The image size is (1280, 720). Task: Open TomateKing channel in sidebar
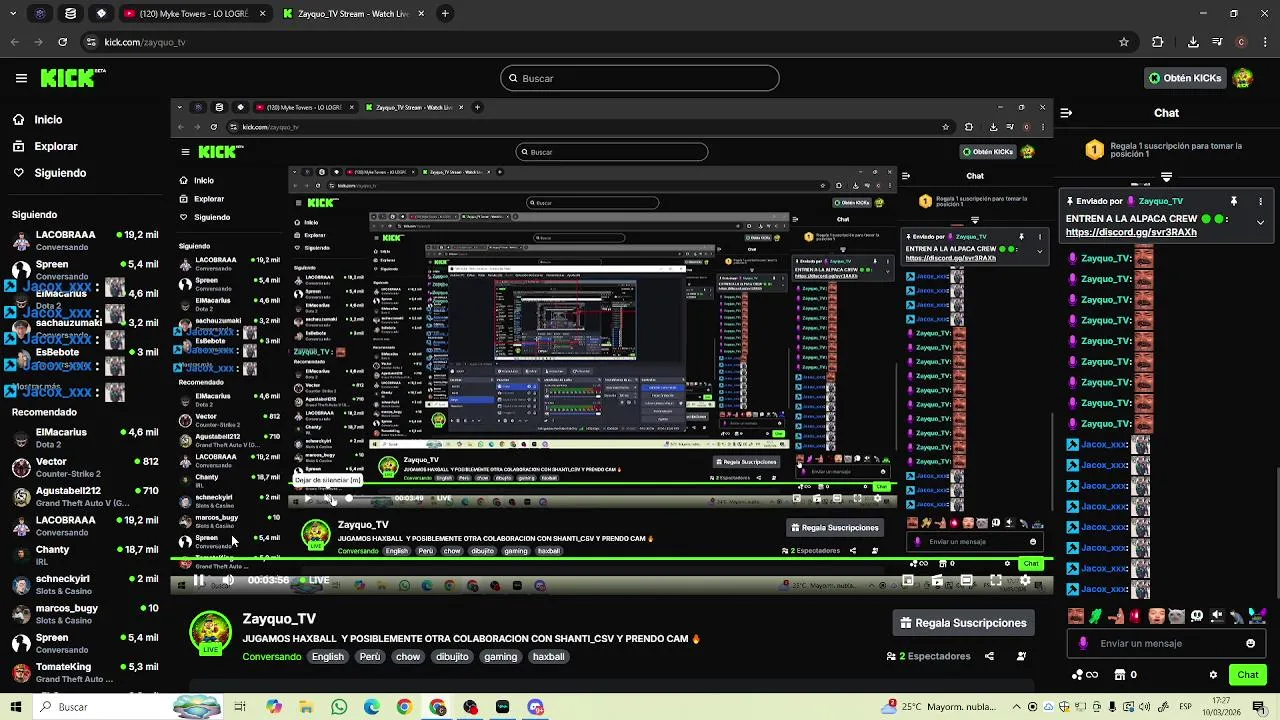coord(84,672)
